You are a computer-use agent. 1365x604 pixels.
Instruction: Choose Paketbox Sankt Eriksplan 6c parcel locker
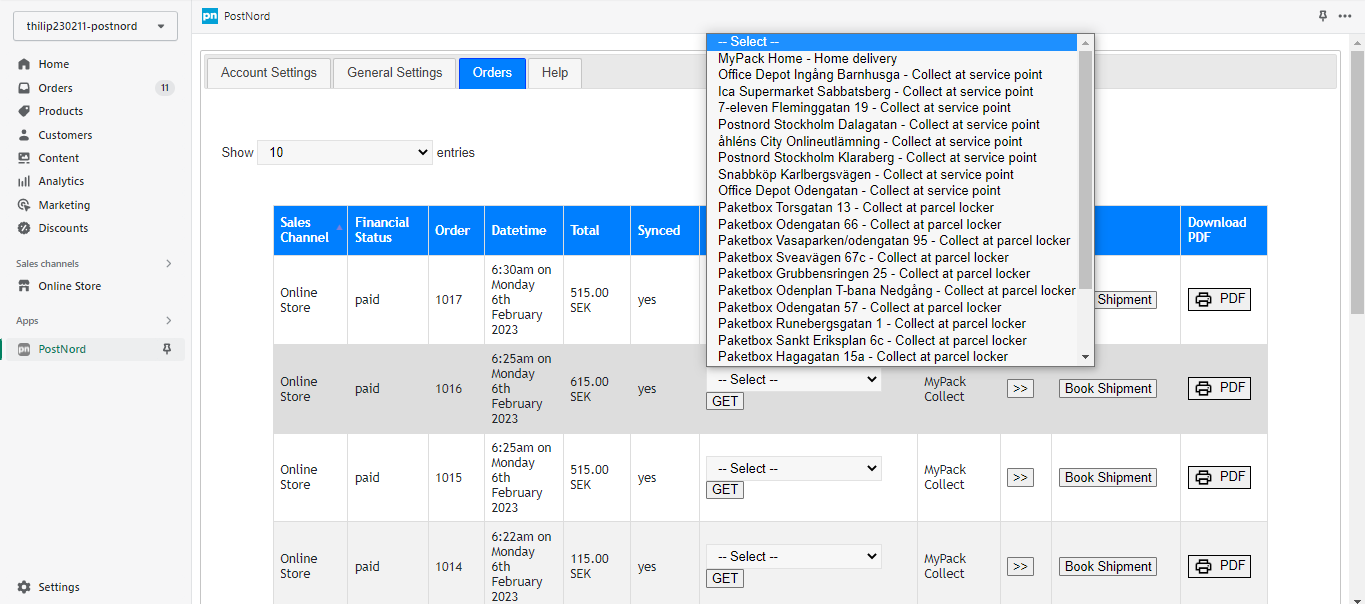tap(892, 341)
